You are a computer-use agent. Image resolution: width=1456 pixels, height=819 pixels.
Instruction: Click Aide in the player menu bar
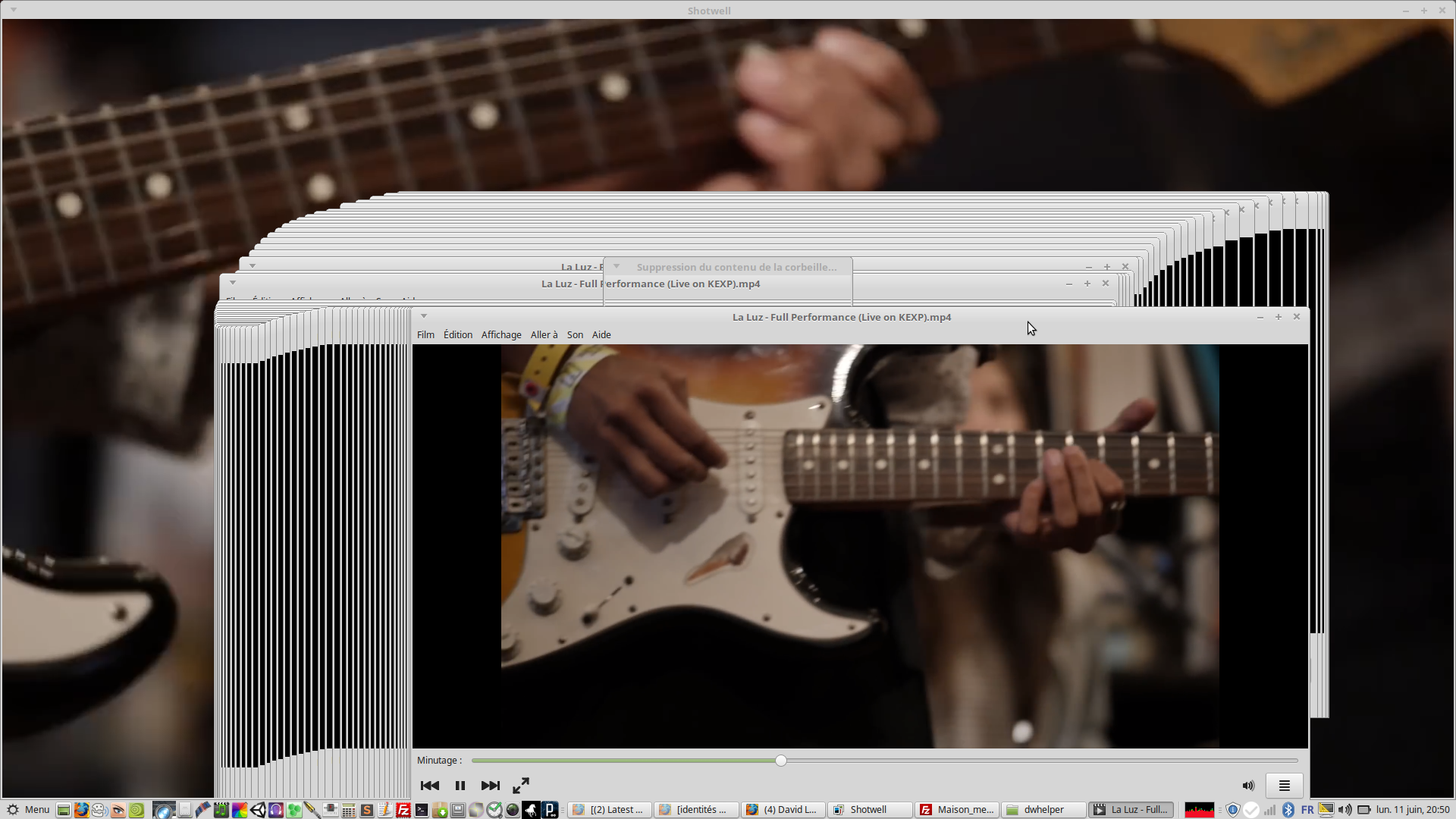(x=601, y=334)
